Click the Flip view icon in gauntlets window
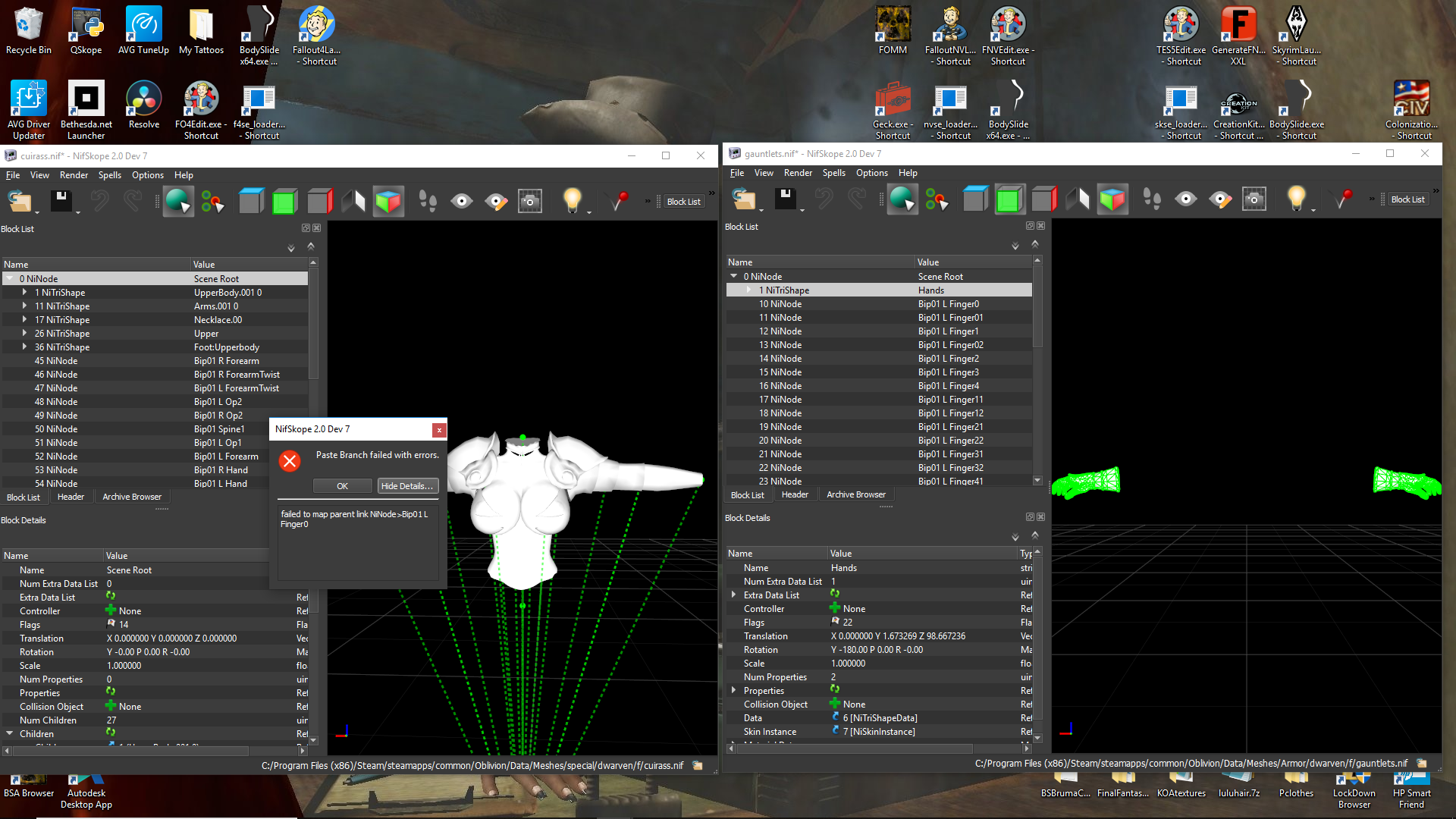The width and height of the screenshot is (1456, 819). [x=1078, y=199]
